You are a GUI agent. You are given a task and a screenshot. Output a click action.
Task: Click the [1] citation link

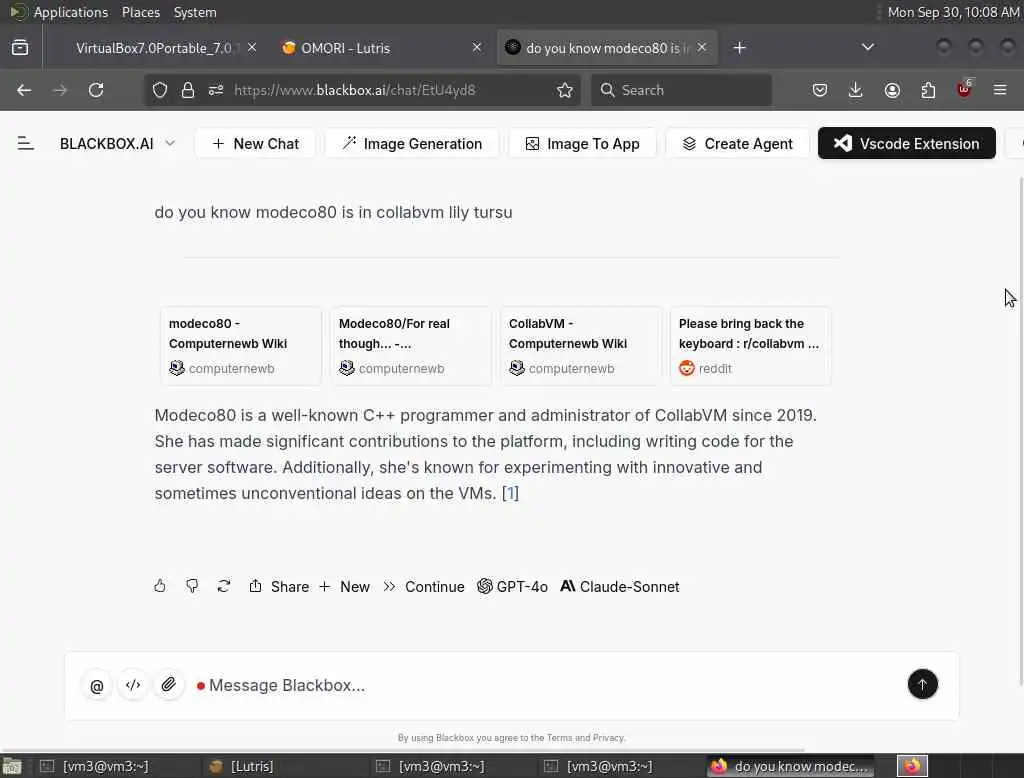click(x=510, y=493)
